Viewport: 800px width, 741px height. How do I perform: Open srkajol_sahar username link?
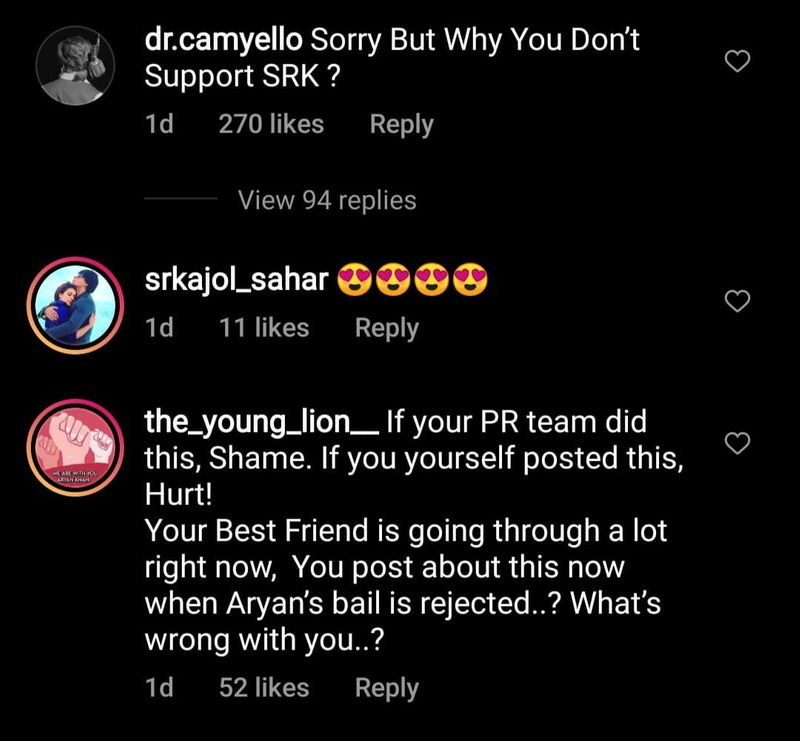237,282
